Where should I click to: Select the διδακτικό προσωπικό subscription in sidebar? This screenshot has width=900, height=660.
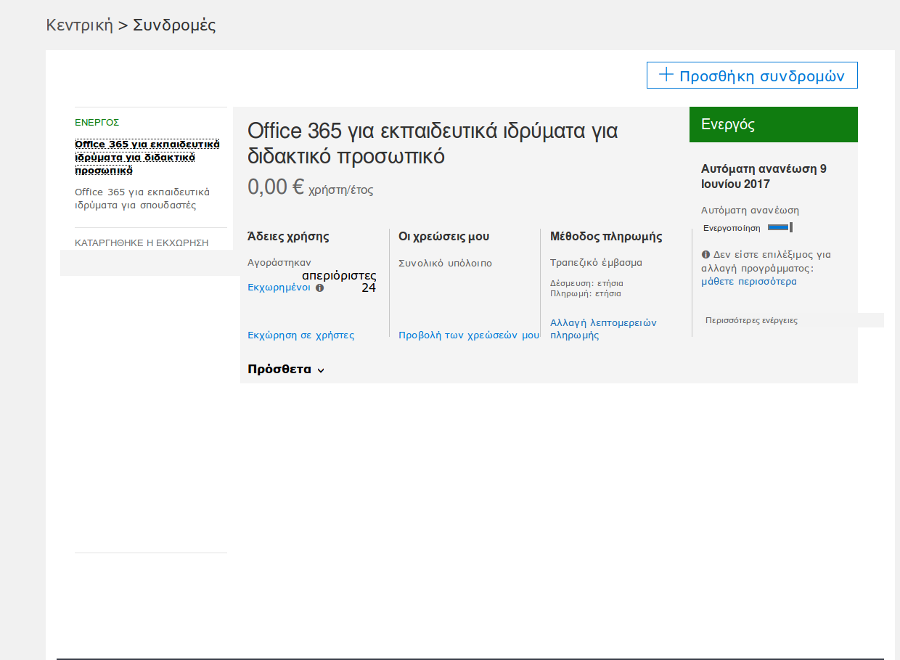(147, 157)
